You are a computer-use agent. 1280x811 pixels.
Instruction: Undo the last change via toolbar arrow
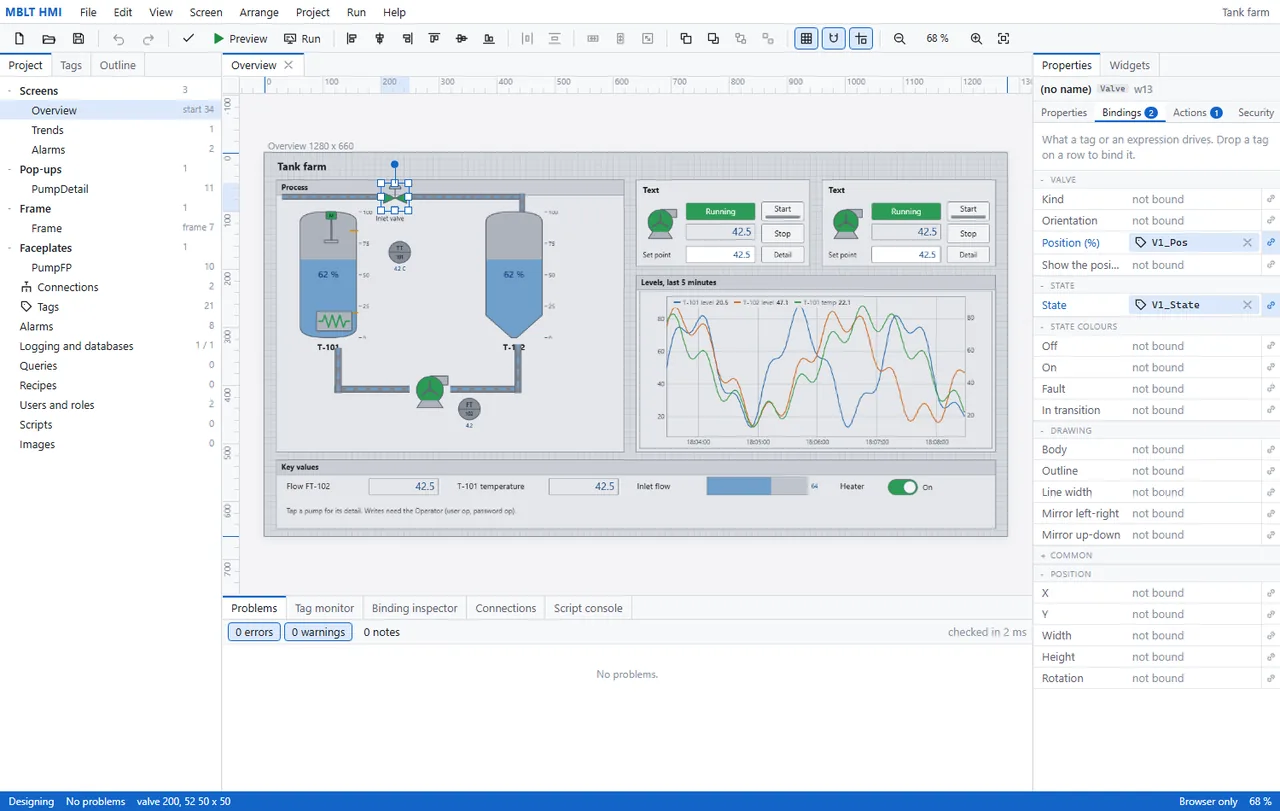tap(119, 39)
